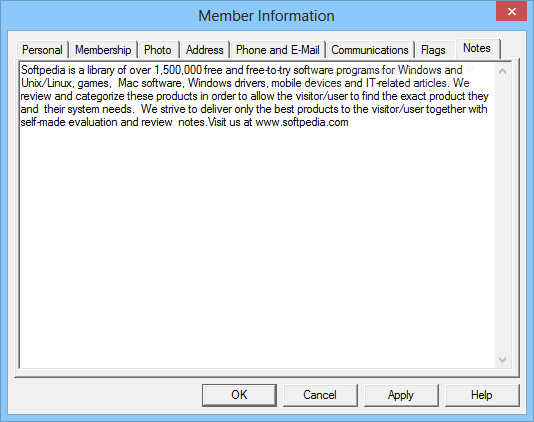534x422 pixels.
Task: Open the Phone and E-Mail tab
Action: point(278,50)
